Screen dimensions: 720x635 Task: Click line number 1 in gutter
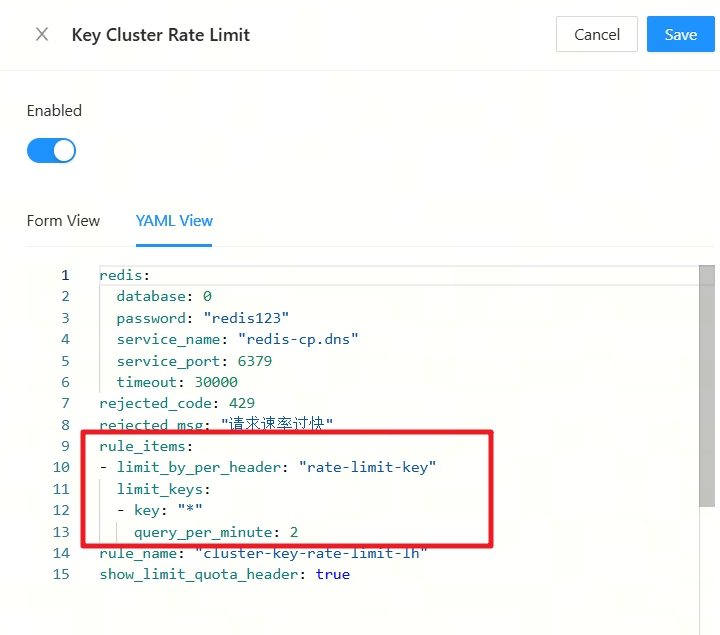pyautogui.click(x=65, y=275)
